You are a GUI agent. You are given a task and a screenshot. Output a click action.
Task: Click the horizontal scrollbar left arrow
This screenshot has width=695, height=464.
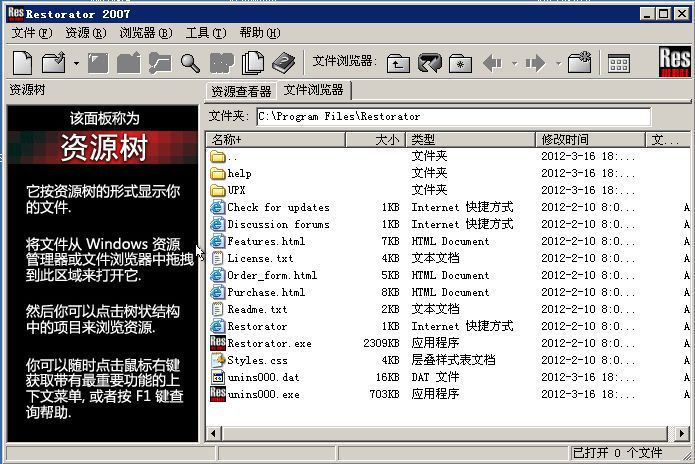click(x=214, y=433)
